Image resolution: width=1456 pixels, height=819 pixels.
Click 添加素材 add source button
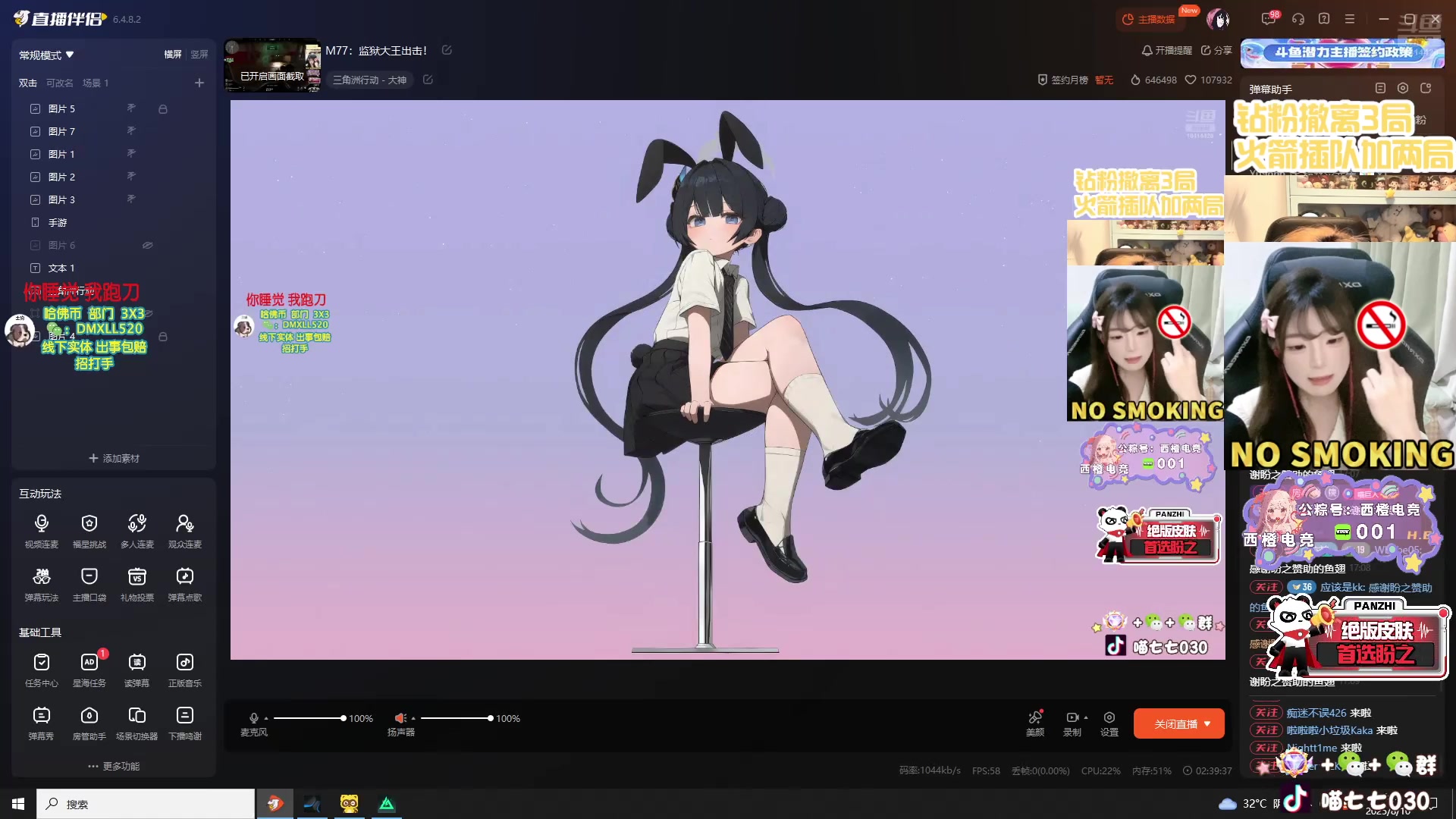114,458
